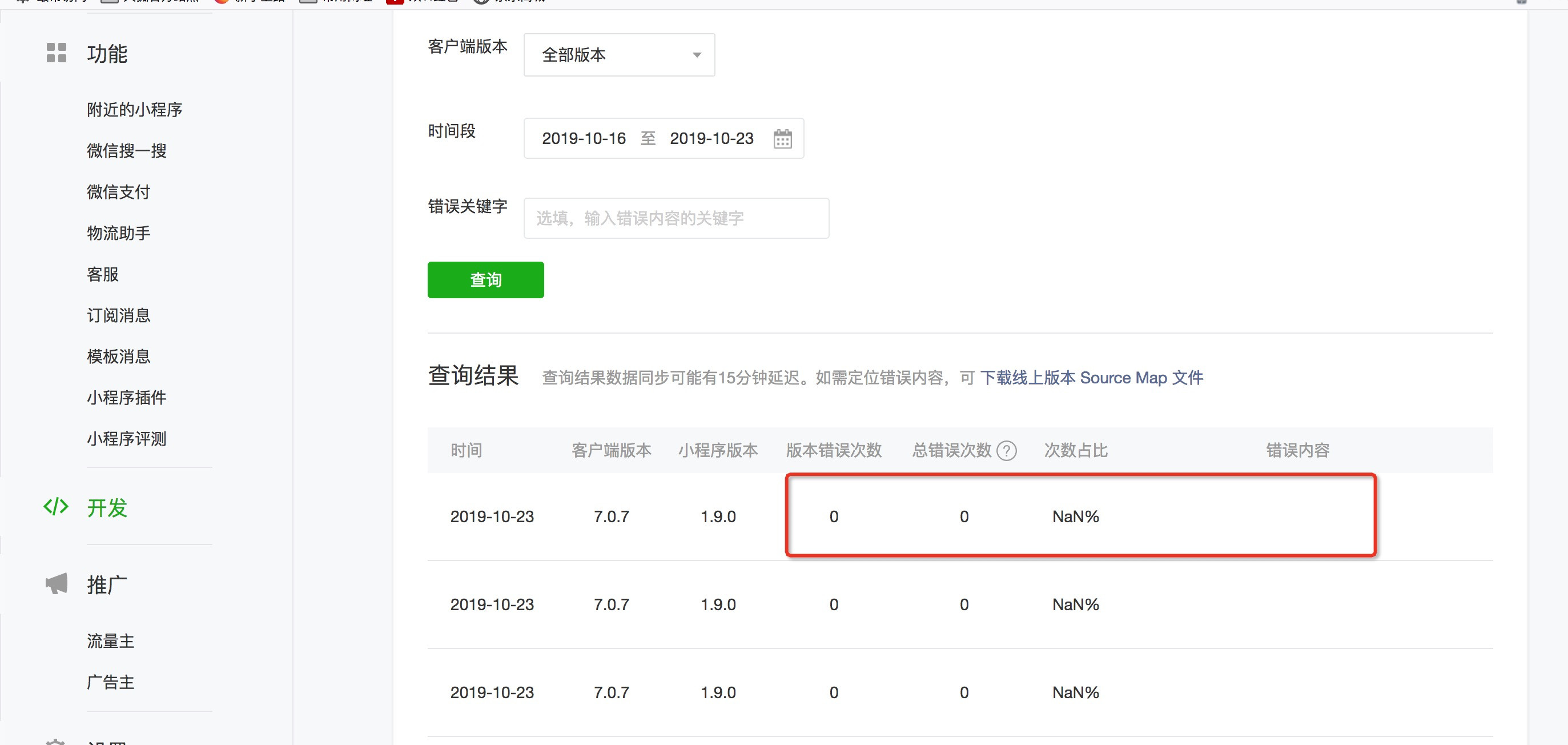Click the 小程序版本 column header
The image size is (1568, 745).
(718, 451)
